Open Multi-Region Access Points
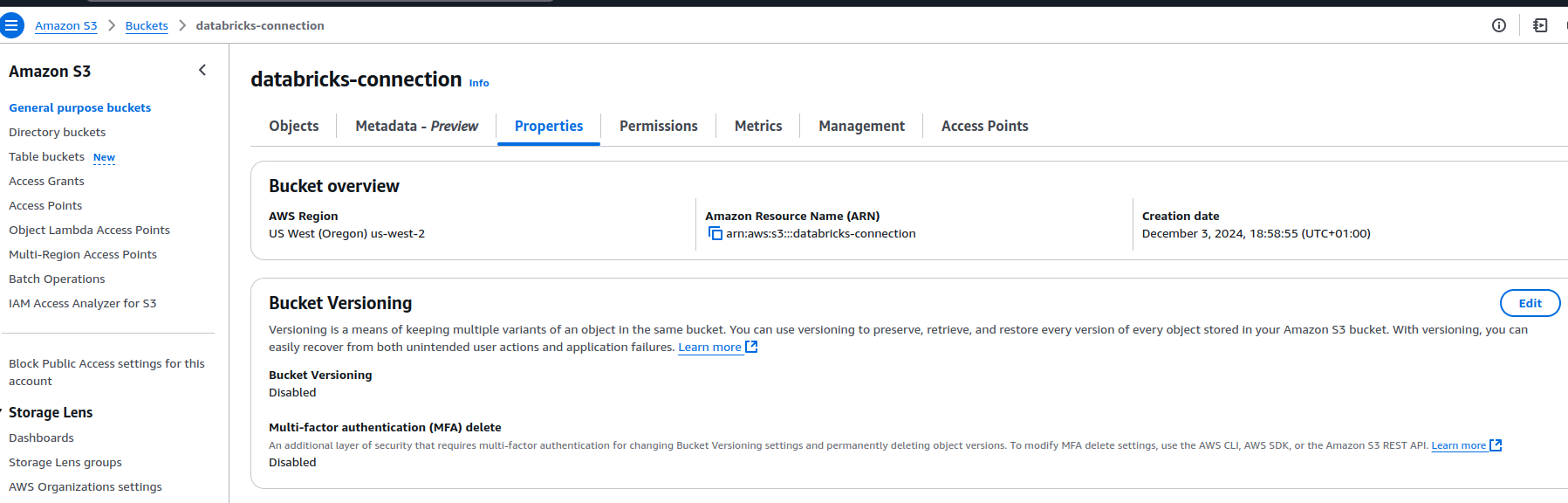 click(x=83, y=254)
